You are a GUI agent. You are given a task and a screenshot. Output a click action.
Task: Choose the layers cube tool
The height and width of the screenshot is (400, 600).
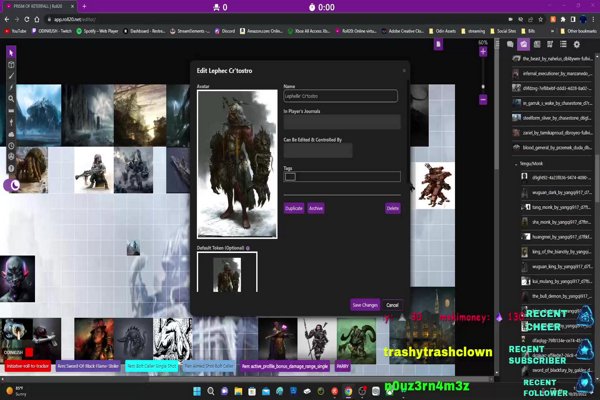click(x=11, y=65)
